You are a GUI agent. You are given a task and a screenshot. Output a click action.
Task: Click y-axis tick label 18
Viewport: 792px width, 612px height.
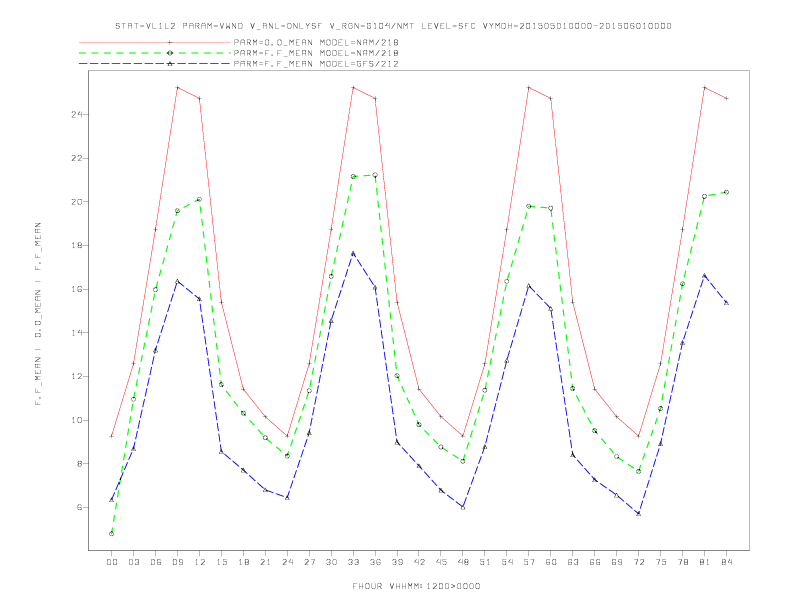pos(77,245)
